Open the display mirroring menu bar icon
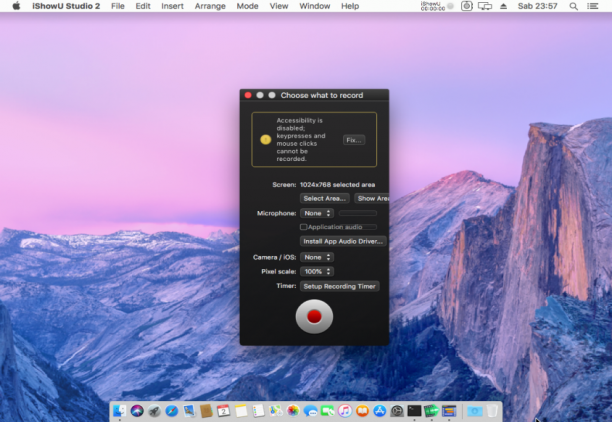Image resolution: width=612 pixels, height=422 pixels. (x=485, y=6)
